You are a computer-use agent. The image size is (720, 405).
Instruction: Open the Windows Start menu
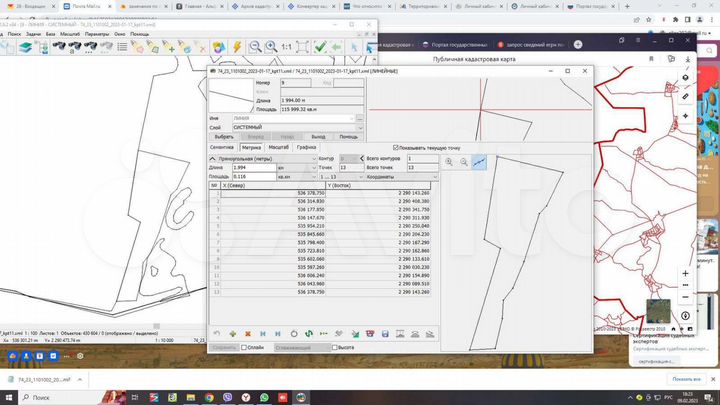point(9,397)
